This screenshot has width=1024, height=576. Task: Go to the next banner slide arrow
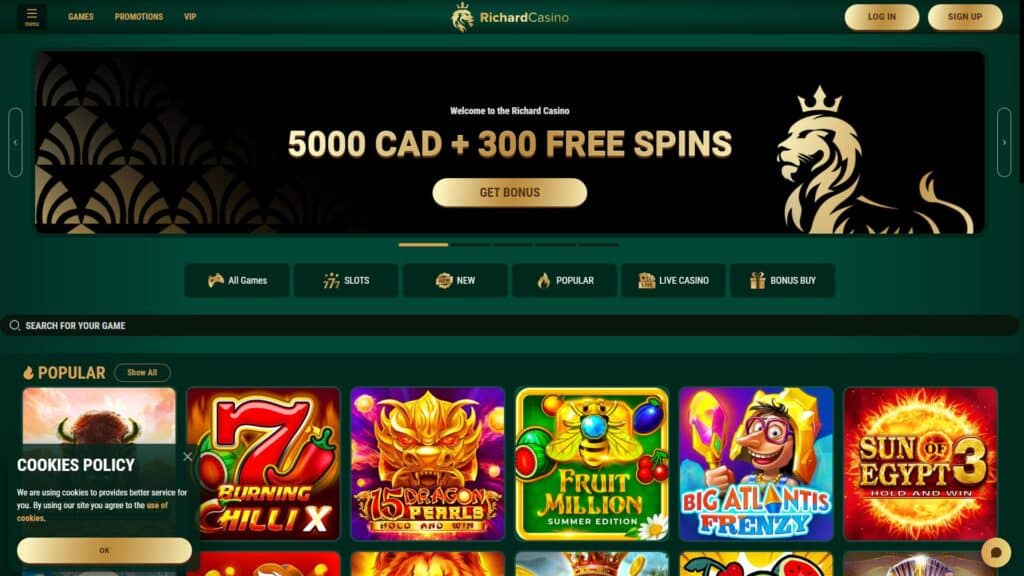(x=1004, y=142)
